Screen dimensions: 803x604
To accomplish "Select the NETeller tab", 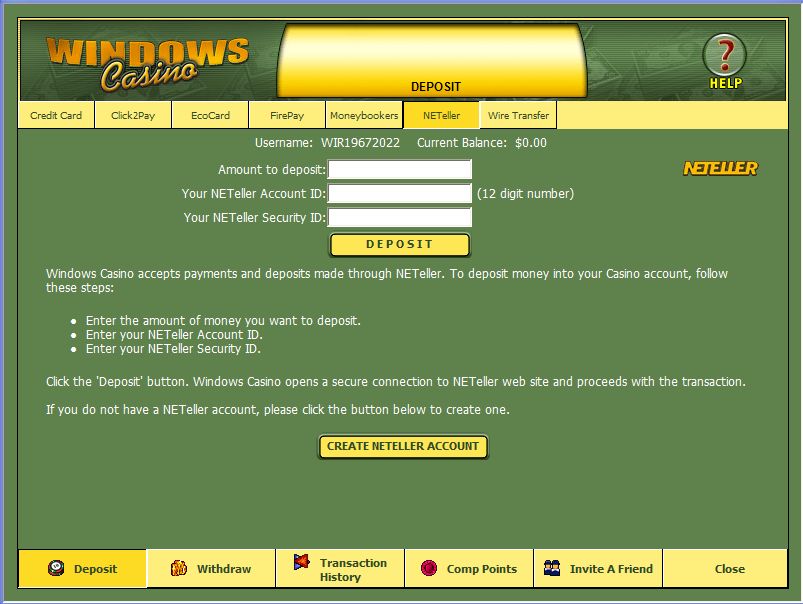I will coord(441,115).
